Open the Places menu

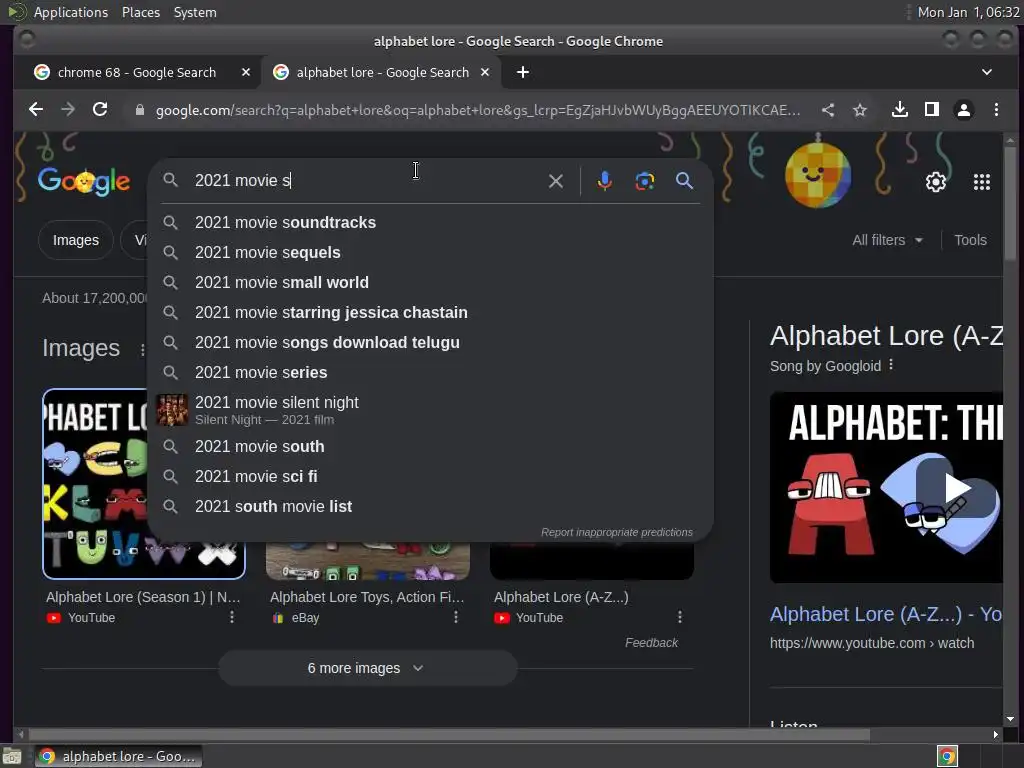[x=141, y=12]
